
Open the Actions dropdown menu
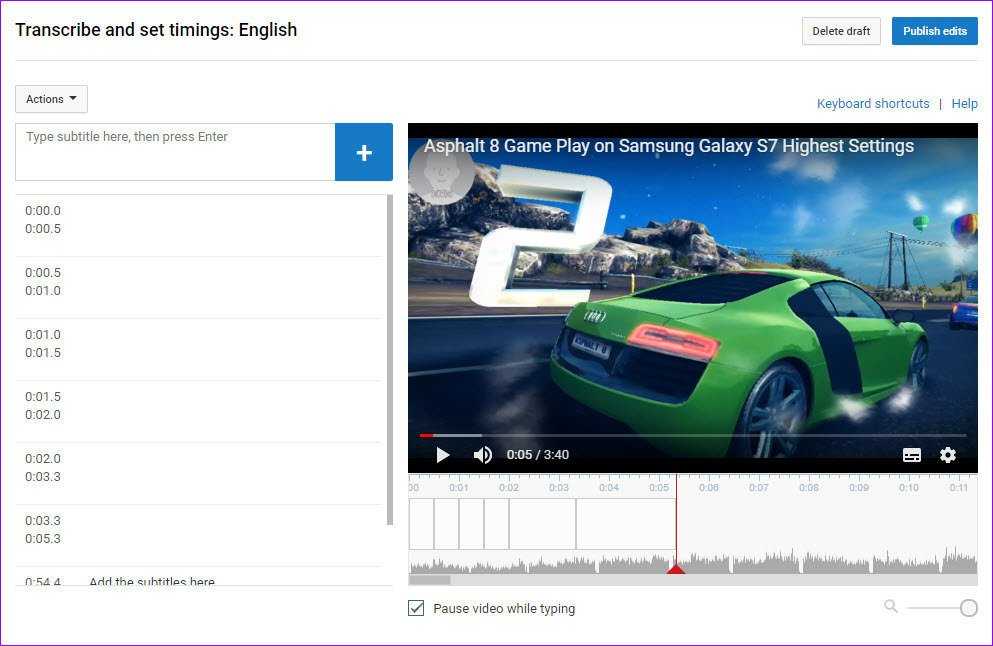[x=51, y=99]
